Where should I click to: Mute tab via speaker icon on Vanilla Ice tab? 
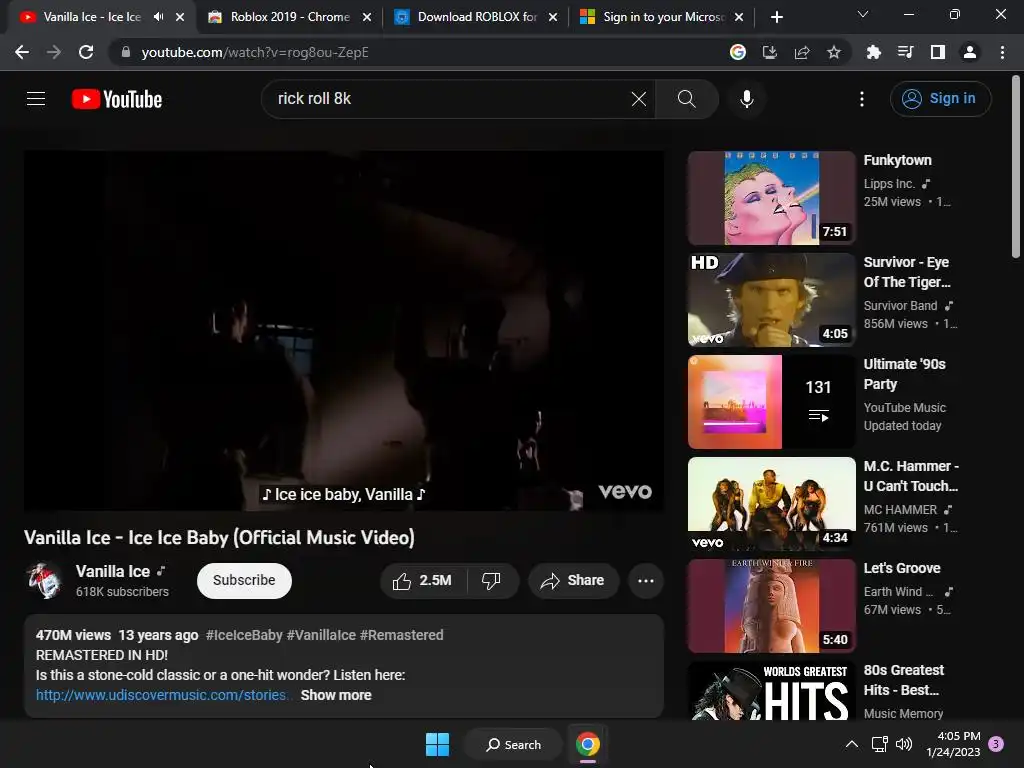pyautogui.click(x=159, y=17)
